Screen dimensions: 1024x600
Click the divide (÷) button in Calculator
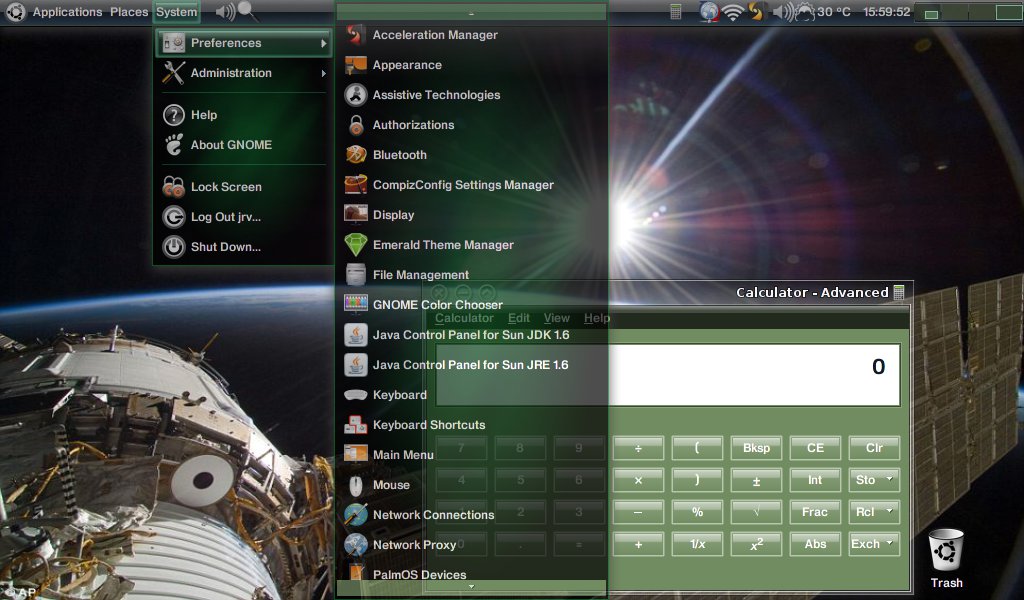638,448
